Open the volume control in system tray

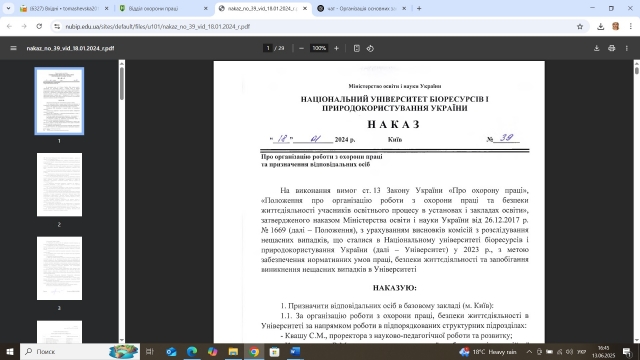(569, 351)
